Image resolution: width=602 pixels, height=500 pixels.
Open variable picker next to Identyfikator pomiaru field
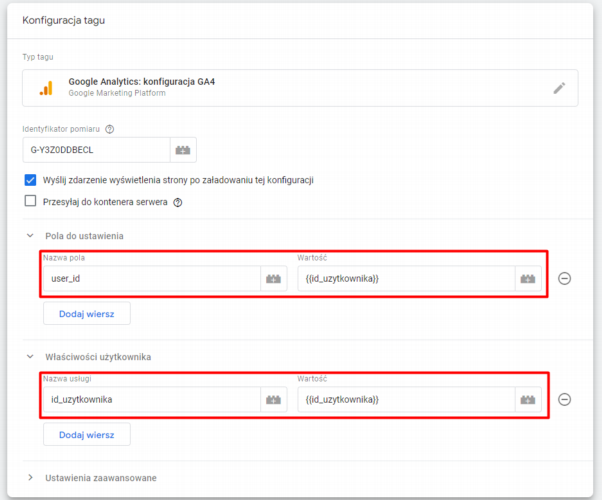[183, 150]
